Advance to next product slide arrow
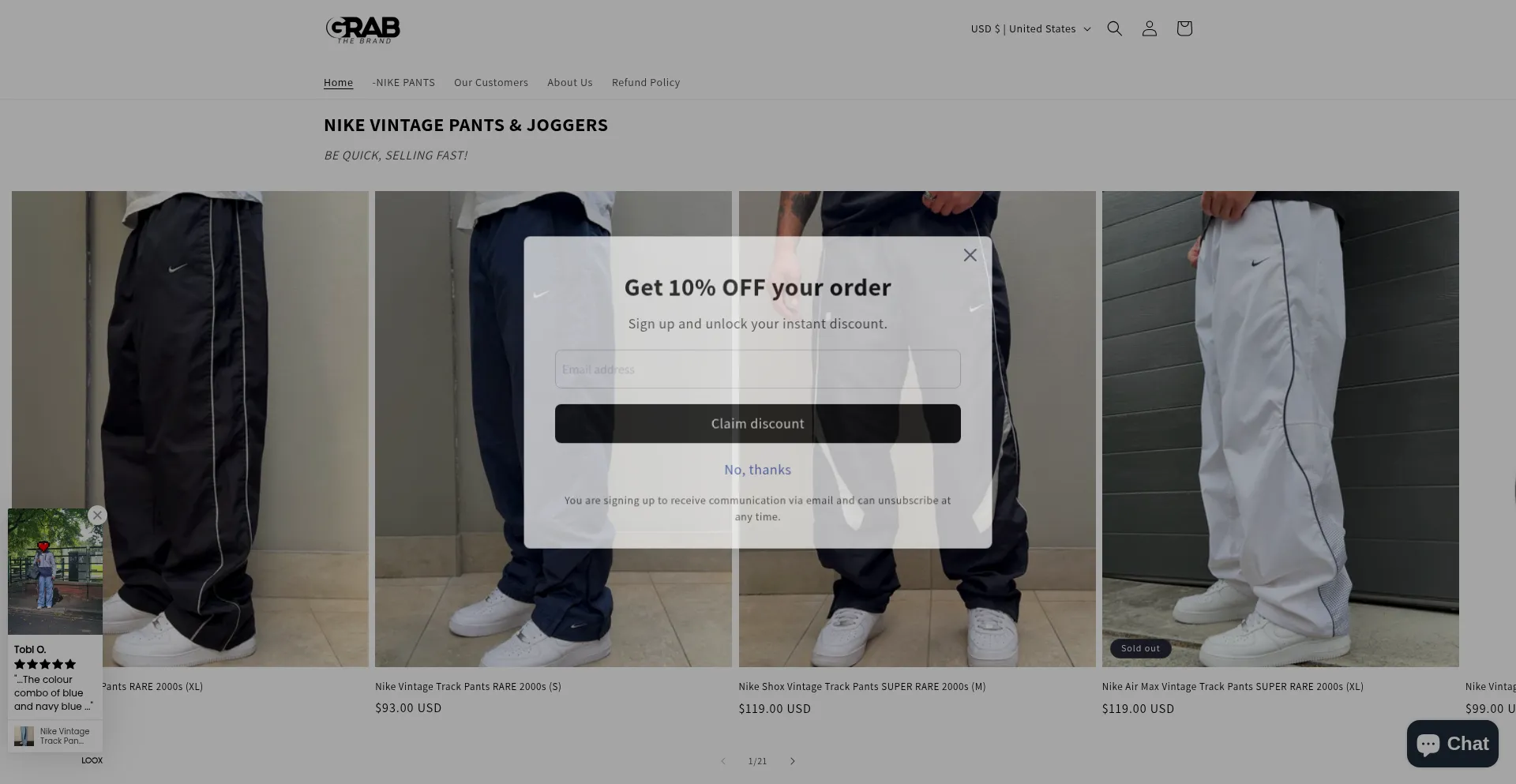The height and width of the screenshot is (784, 1516). coord(792,761)
